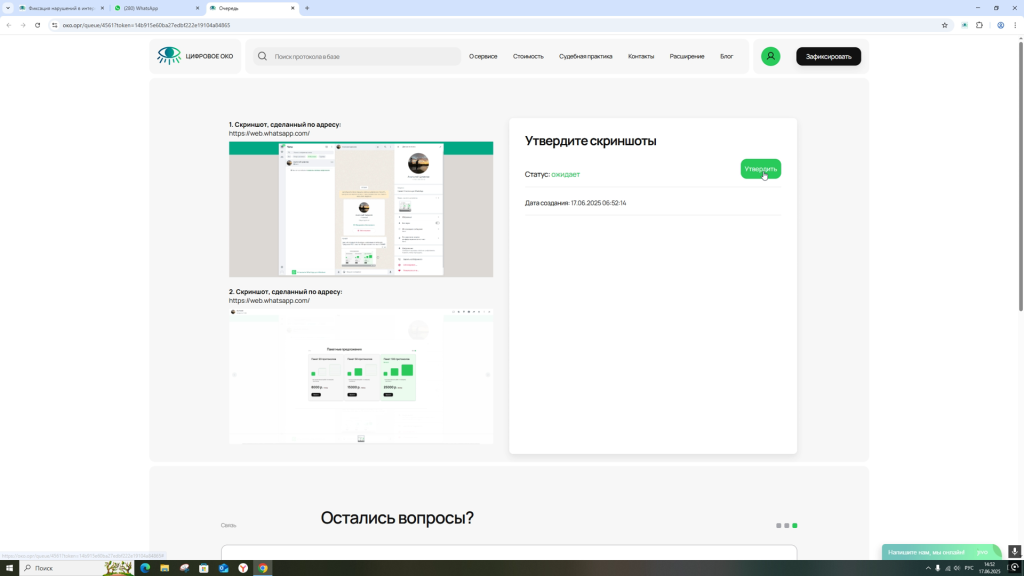The width and height of the screenshot is (1024, 576).
Task: Bookmark this page with the star icon
Action: pos(944,25)
